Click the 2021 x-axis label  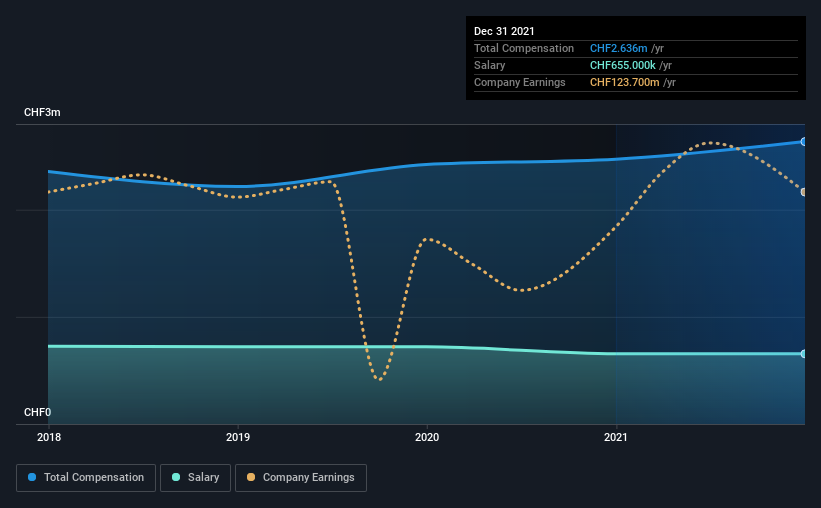click(x=616, y=437)
